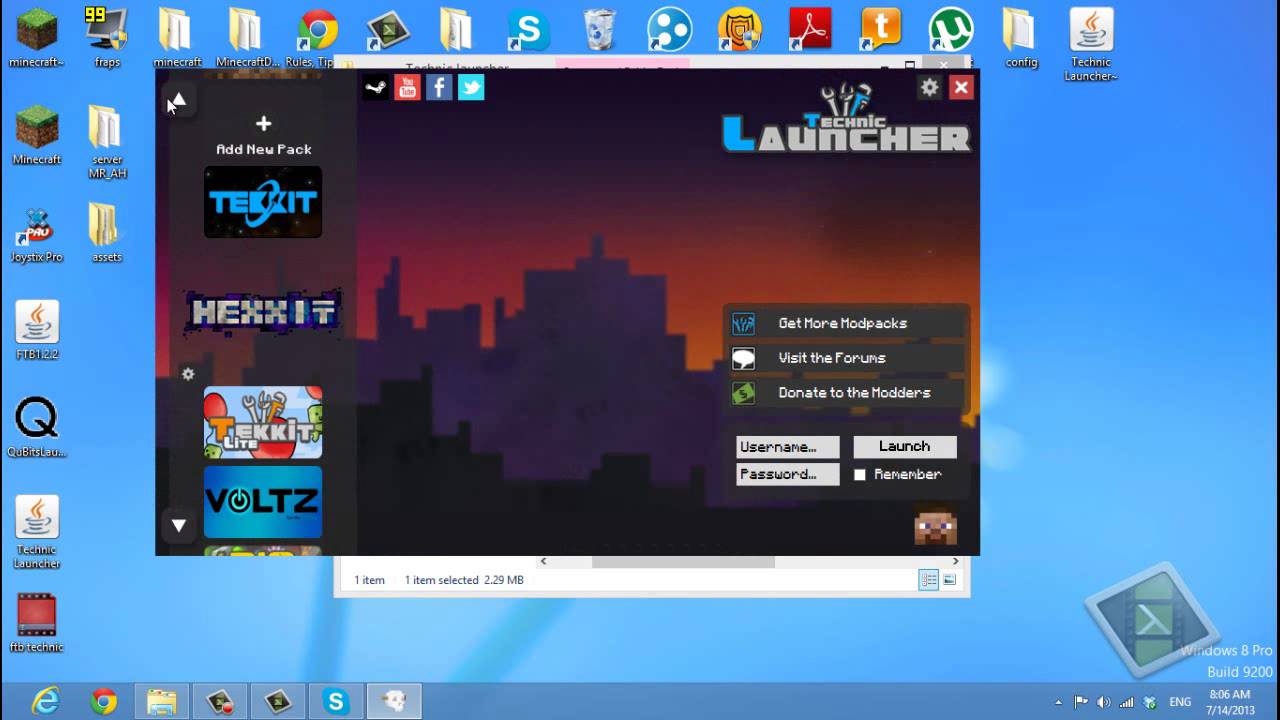The image size is (1280, 720).
Task: Click the Technic Launcher logo
Action: (846, 118)
